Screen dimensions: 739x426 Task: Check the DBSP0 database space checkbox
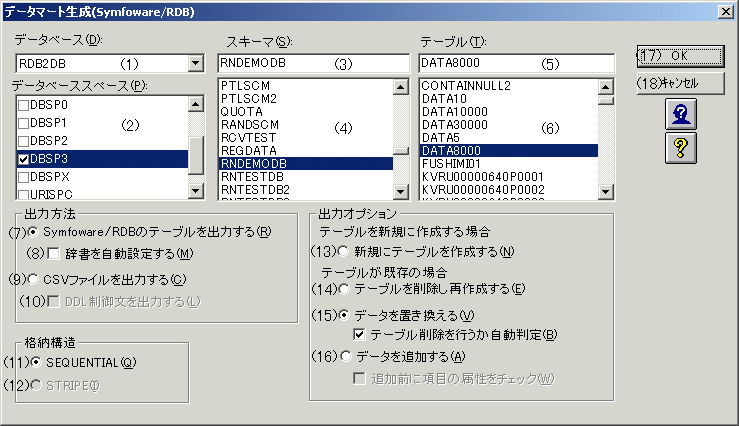tap(24, 104)
